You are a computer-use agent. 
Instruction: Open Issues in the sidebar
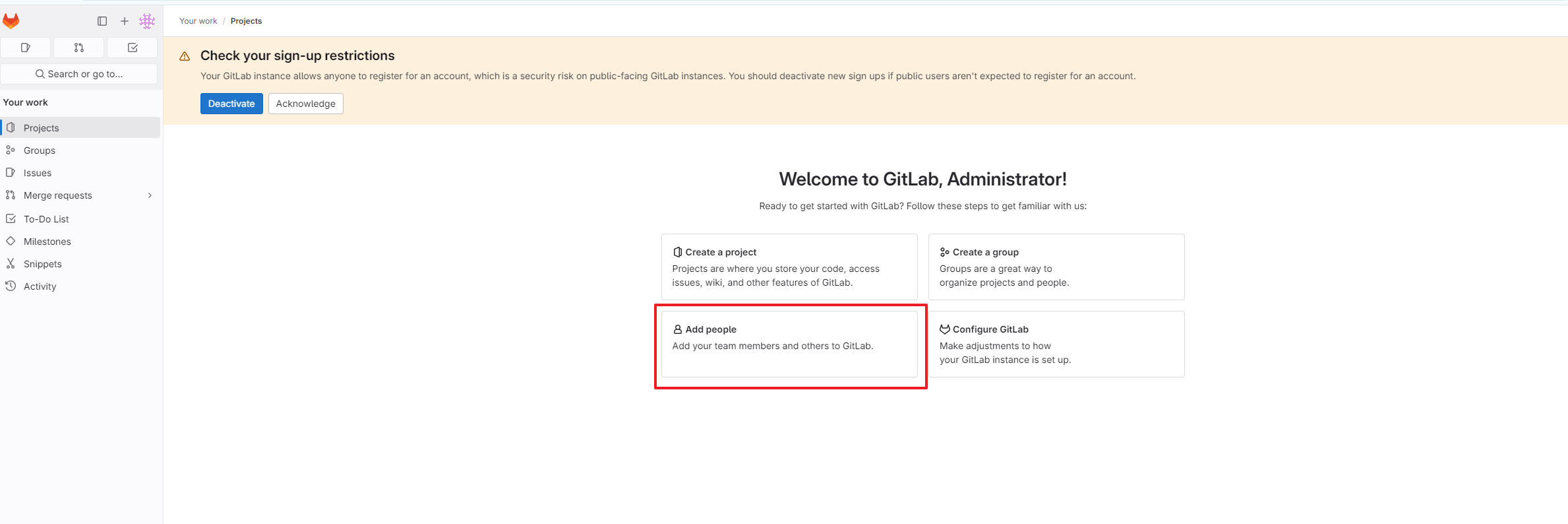point(80,173)
